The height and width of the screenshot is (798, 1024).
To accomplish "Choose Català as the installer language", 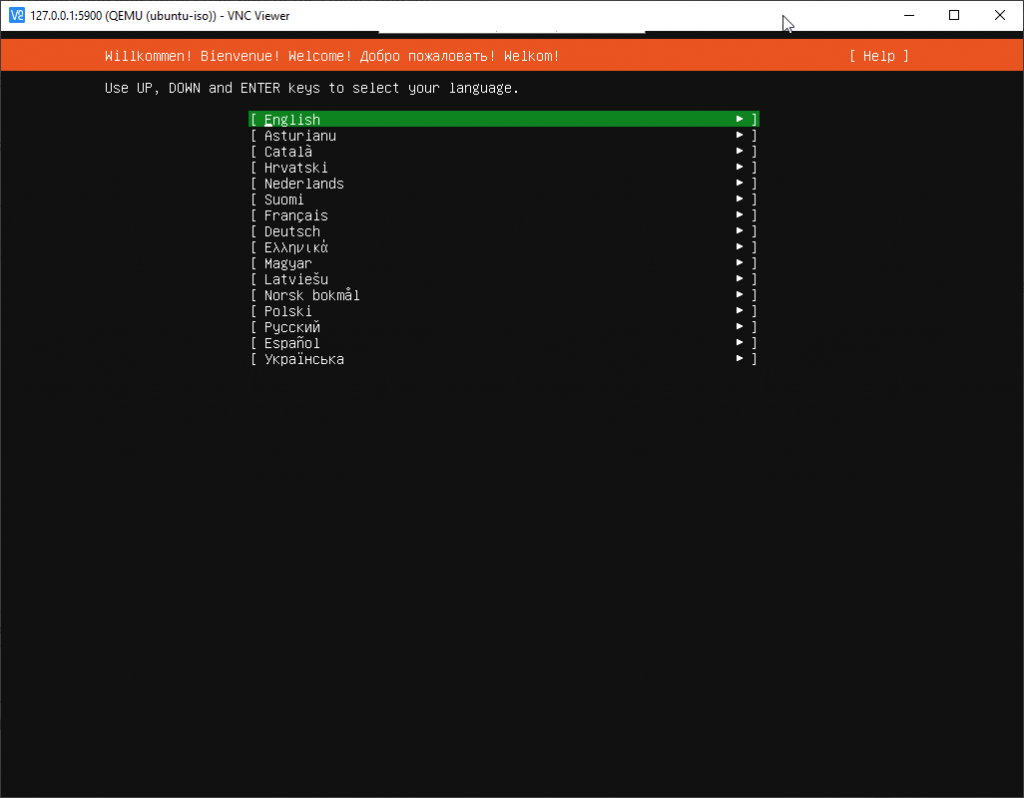I will pos(288,152).
